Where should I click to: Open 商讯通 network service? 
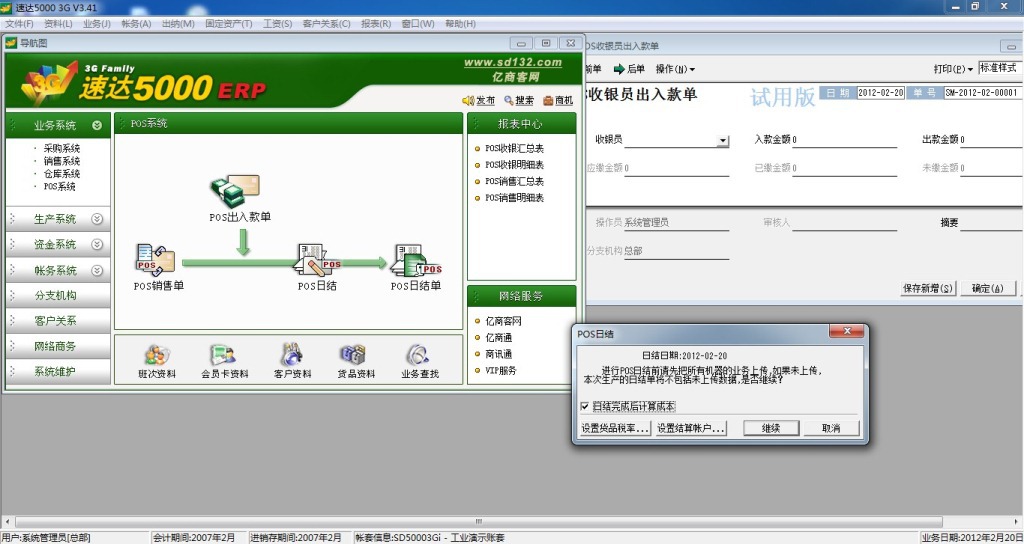click(x=498, y=354)
